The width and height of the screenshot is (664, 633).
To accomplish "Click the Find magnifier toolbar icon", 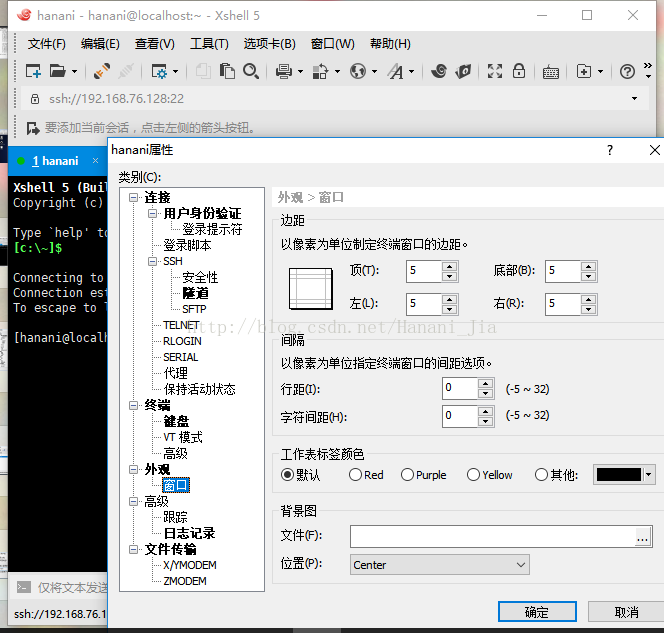I will pos(251,71).
